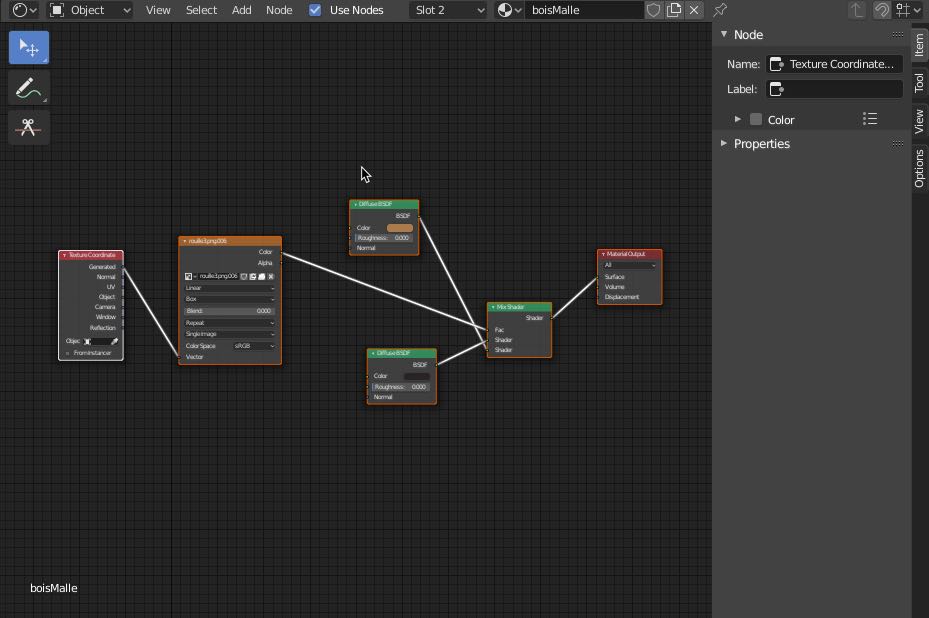
Task: Click the pin icon next to the material
Action: 720,10
